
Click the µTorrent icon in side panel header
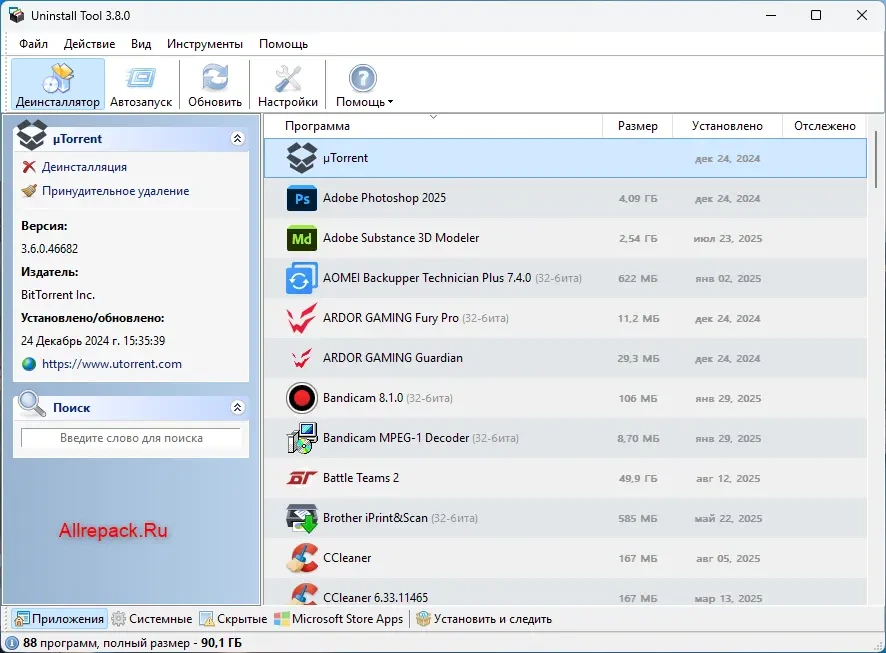pyautogui.click(x=31, y=134)
